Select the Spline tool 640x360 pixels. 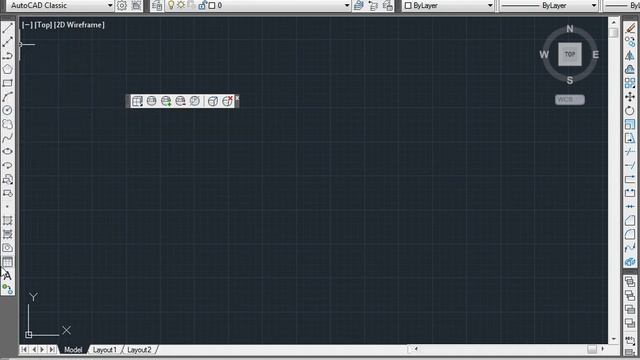pyautogui.click(x=7, y=138)
